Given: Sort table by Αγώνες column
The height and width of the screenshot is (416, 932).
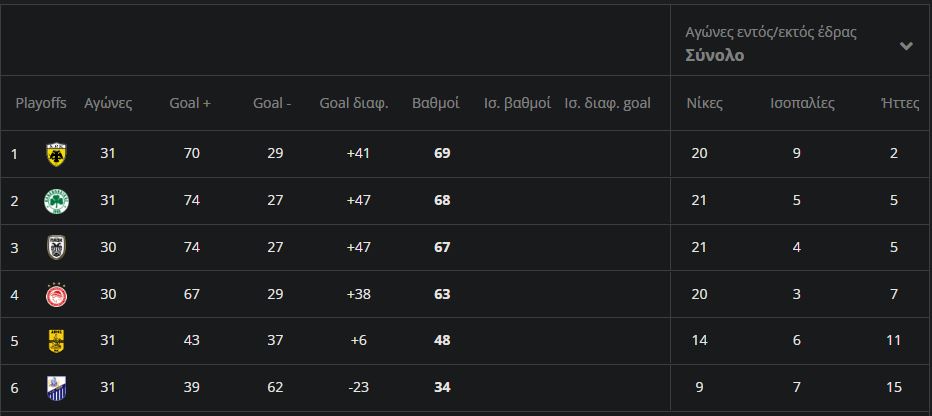Looking at the screenshot, I should [x=108, y=103].
